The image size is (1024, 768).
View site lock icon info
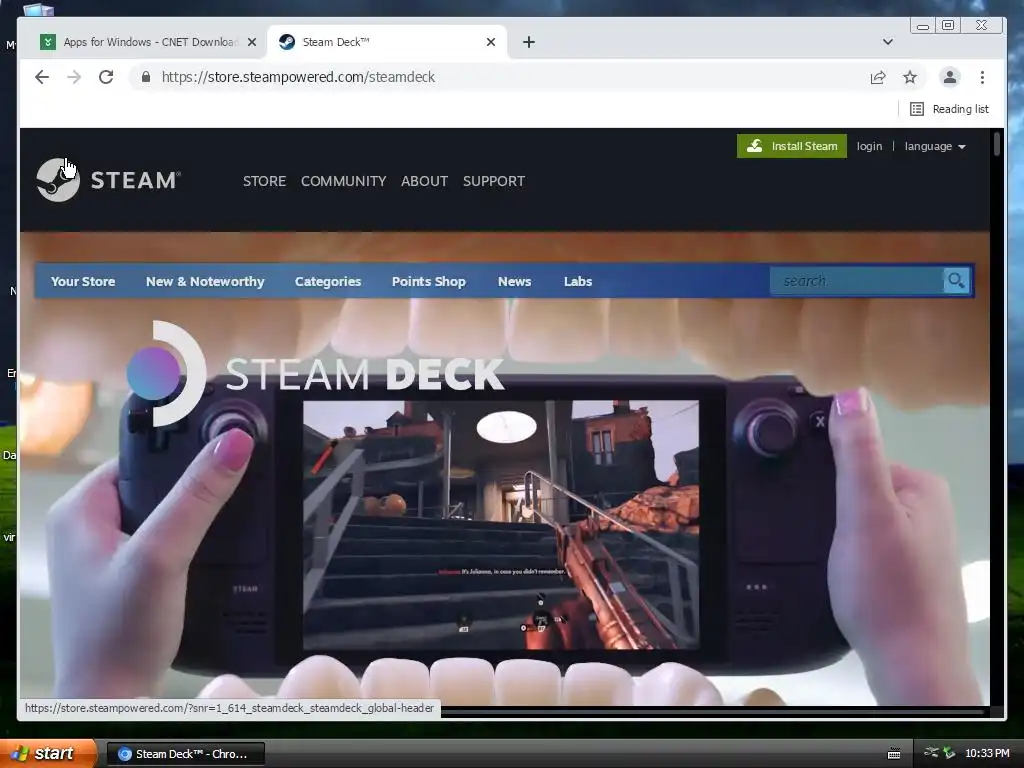point(146,77)
